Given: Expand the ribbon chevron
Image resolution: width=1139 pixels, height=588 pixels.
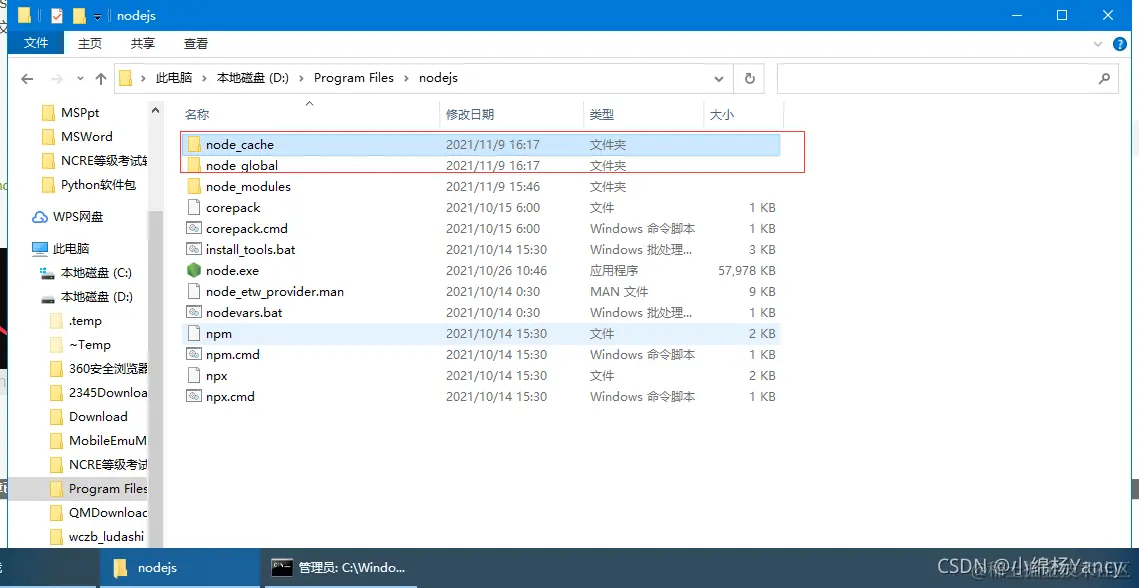Looking at the screenshot, I should [x=1098, y=44].
